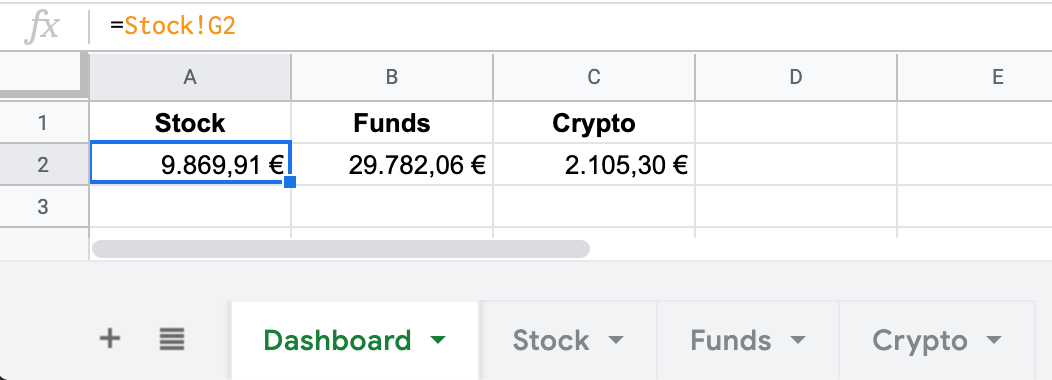Select the cell with 29.782,06 €
This screenshot has height=380, width=1052.
392,164
